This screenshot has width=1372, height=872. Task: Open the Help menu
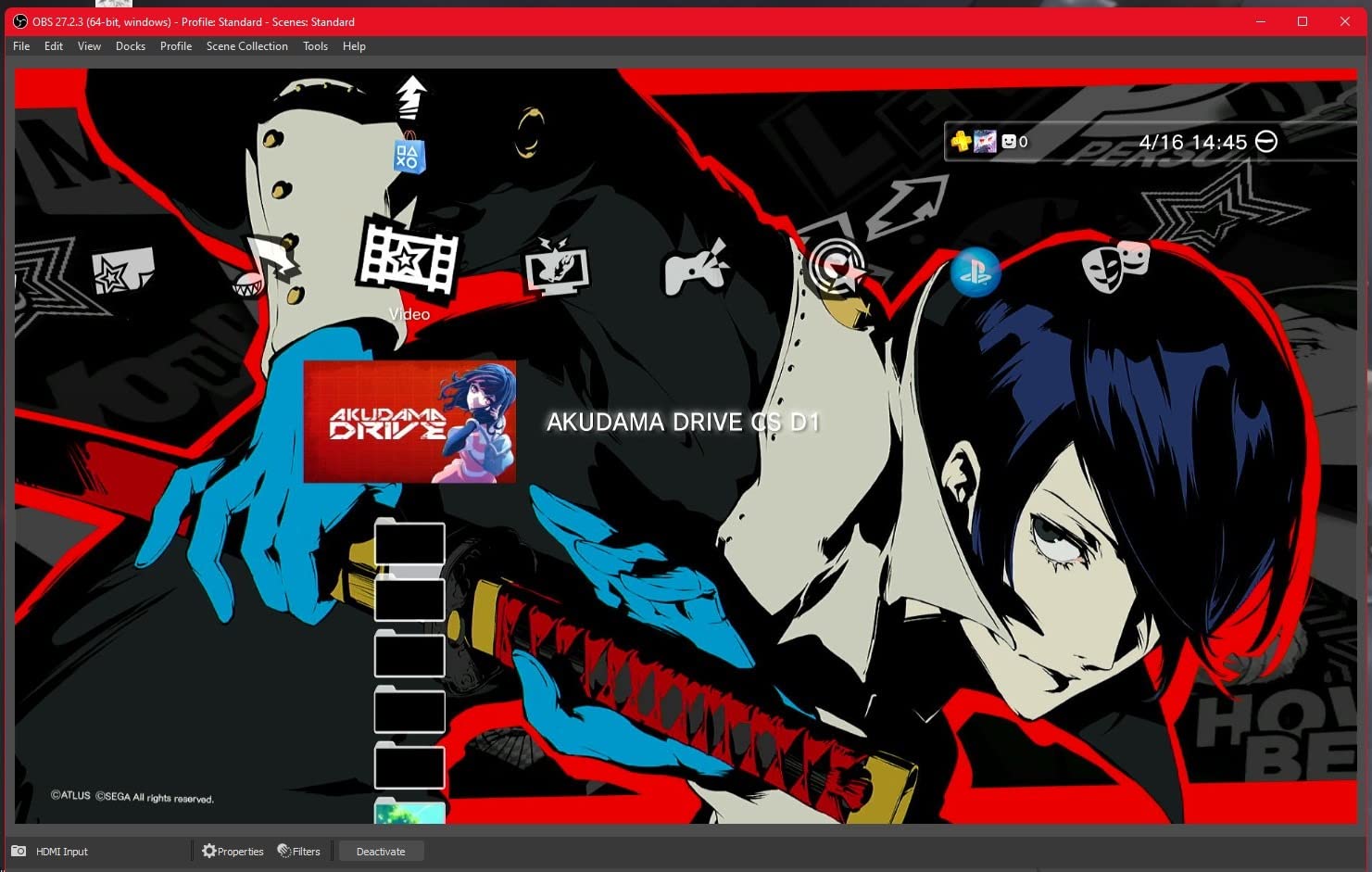(x=354, y=46)
